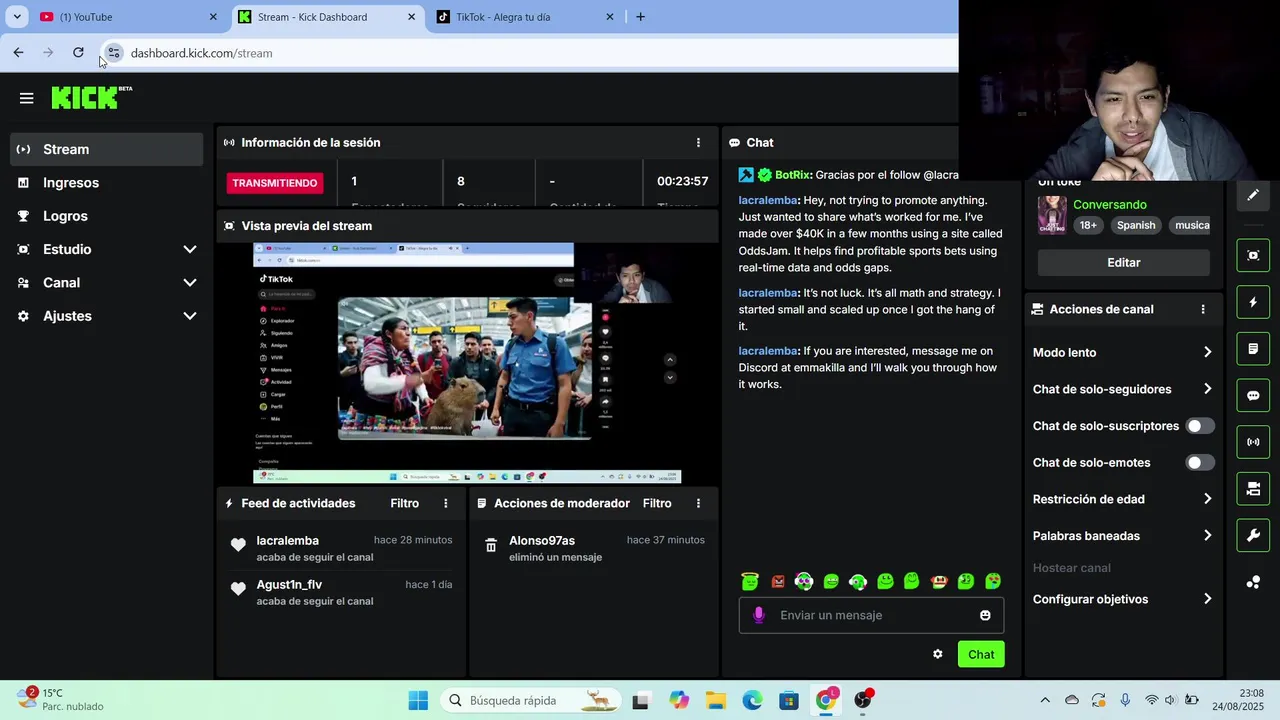Open chat settings gear next to Chat button
The width and height of the screenshot is (1280, 720).
(x=937, y=654)
